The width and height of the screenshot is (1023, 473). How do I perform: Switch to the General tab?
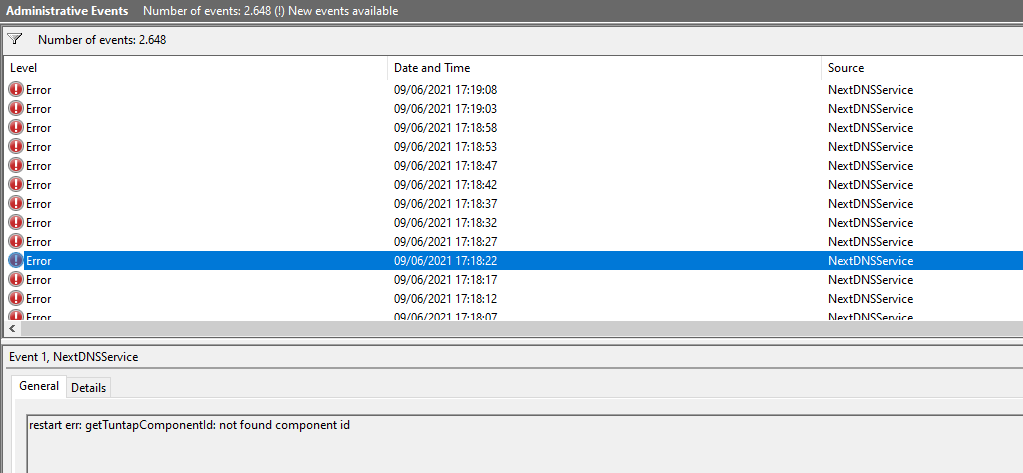coord(39,386)
